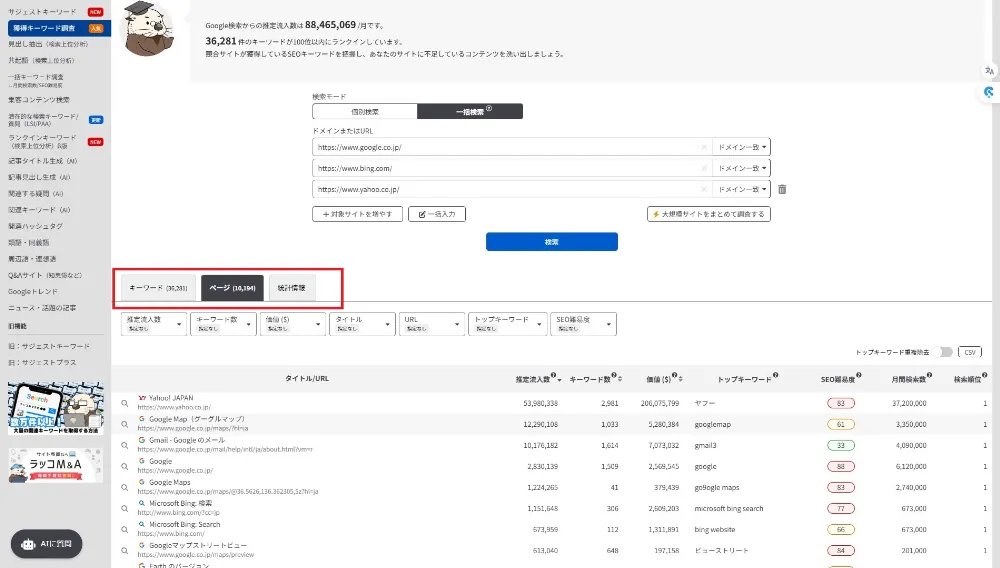The image size is (1000, 568).
Task: Open search icon for Googleマップストリートビュー row
Action: tap(124, 551)
